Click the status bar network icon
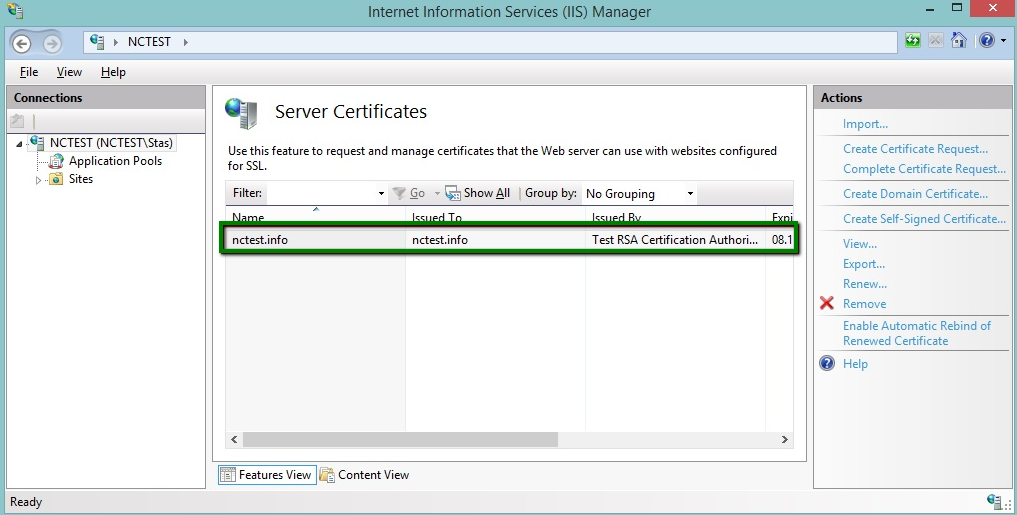 pos(994,501)
